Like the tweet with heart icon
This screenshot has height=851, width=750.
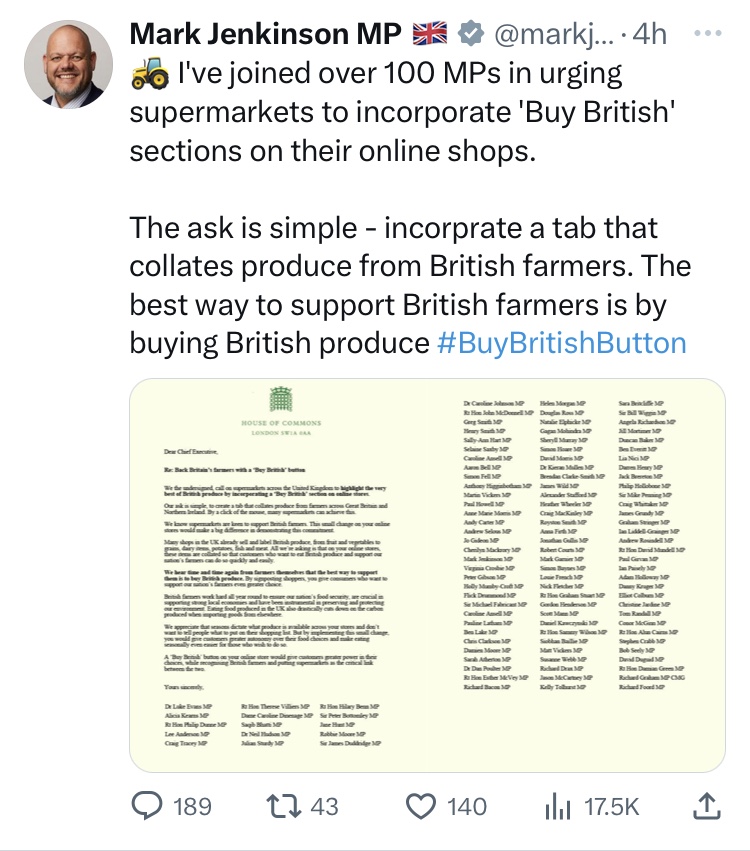pyautogui.click(x=422, y=805)
